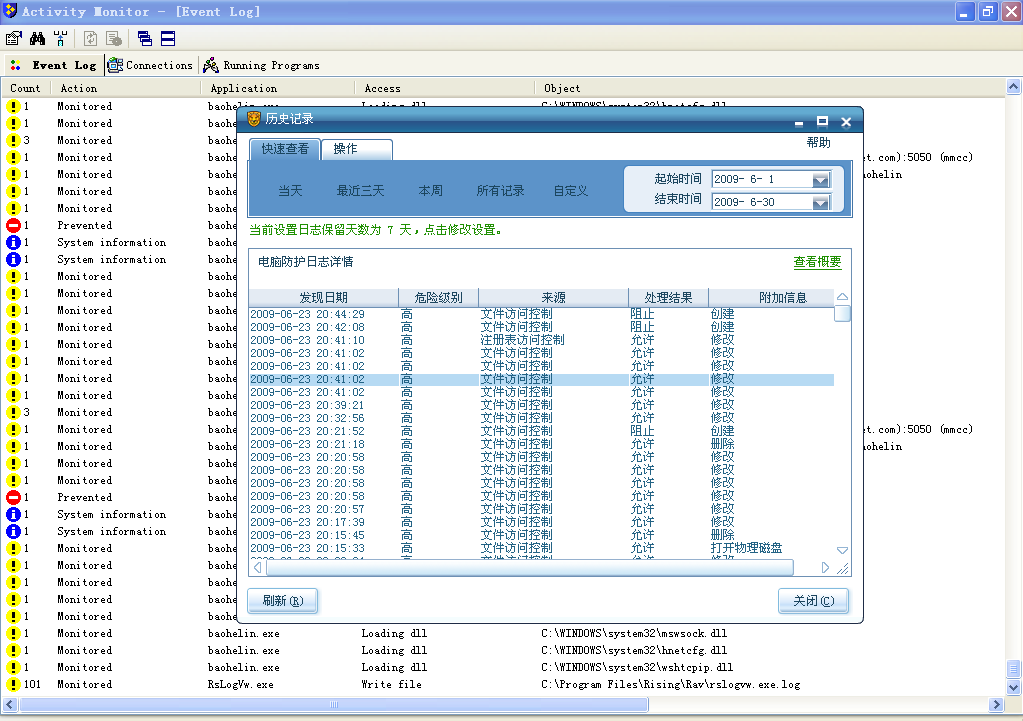The image size is (1023, 721).
Task: Select the 最近三天 quick filter
Action: pos(360,191)
